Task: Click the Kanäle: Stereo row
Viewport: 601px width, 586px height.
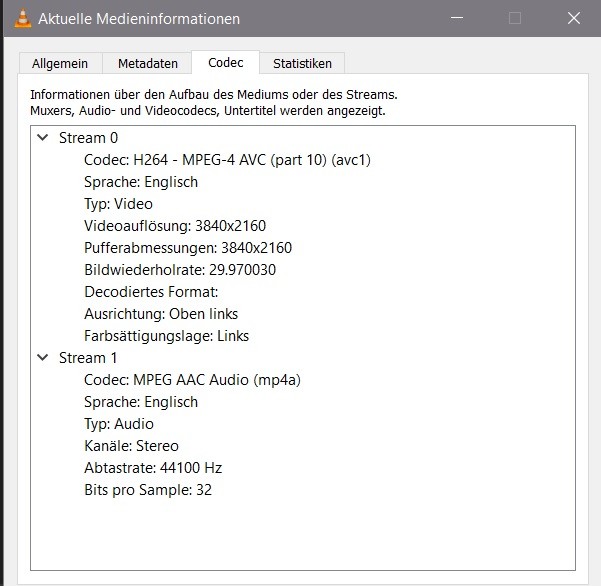Action: (x=131, y=446)
